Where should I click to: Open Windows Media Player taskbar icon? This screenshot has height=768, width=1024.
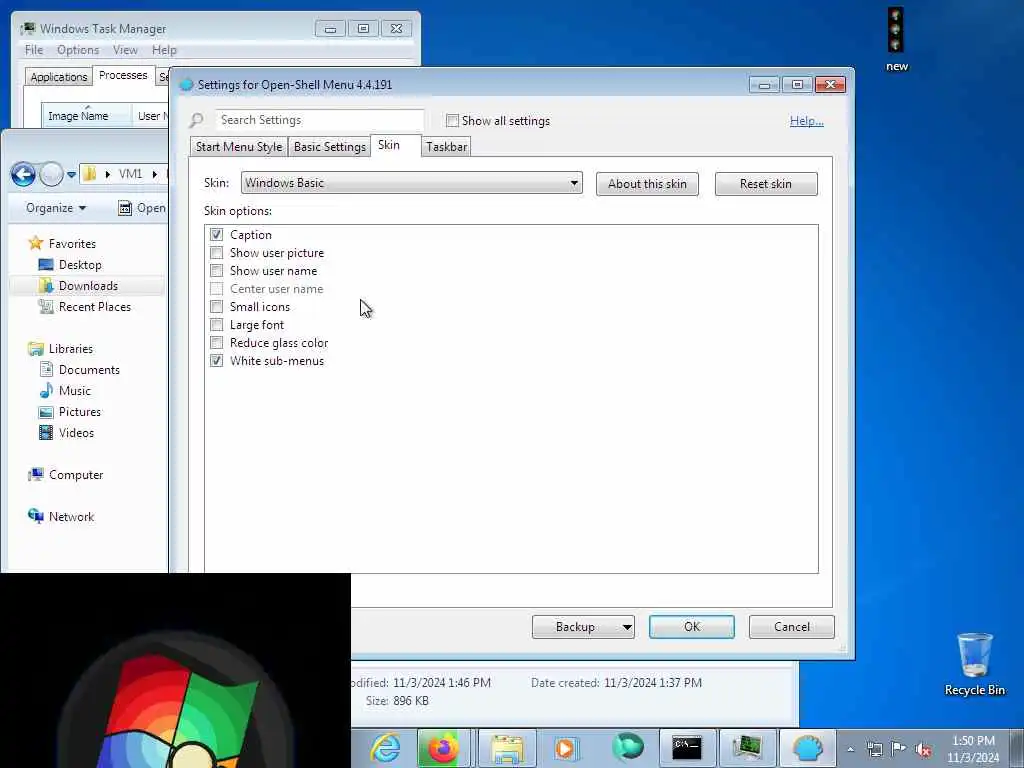[566, 748]
